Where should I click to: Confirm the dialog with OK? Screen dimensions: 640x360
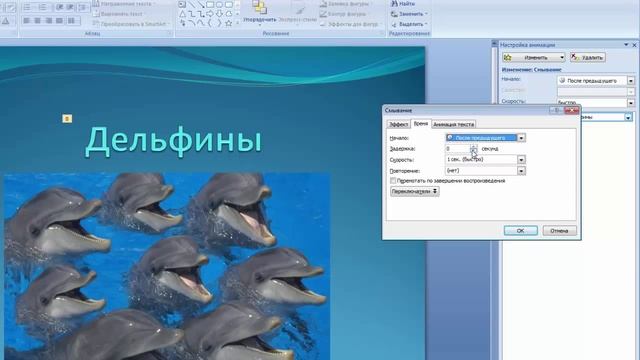[x=520, y=231]
